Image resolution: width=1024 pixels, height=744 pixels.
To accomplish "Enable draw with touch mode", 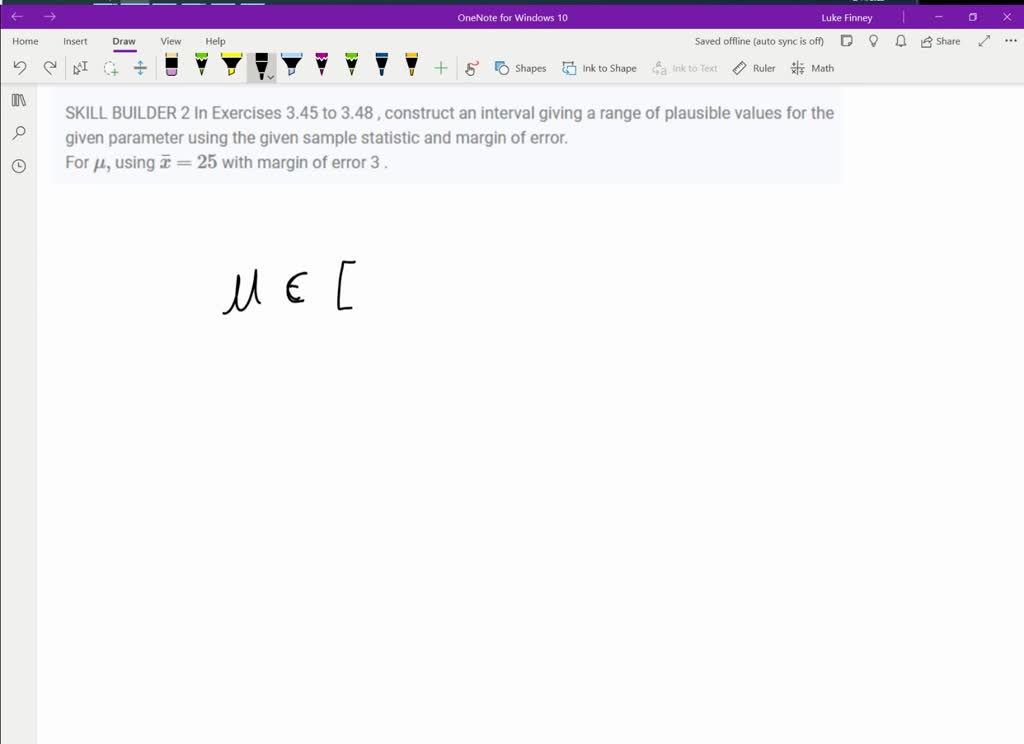I will [x=471, y=68].
